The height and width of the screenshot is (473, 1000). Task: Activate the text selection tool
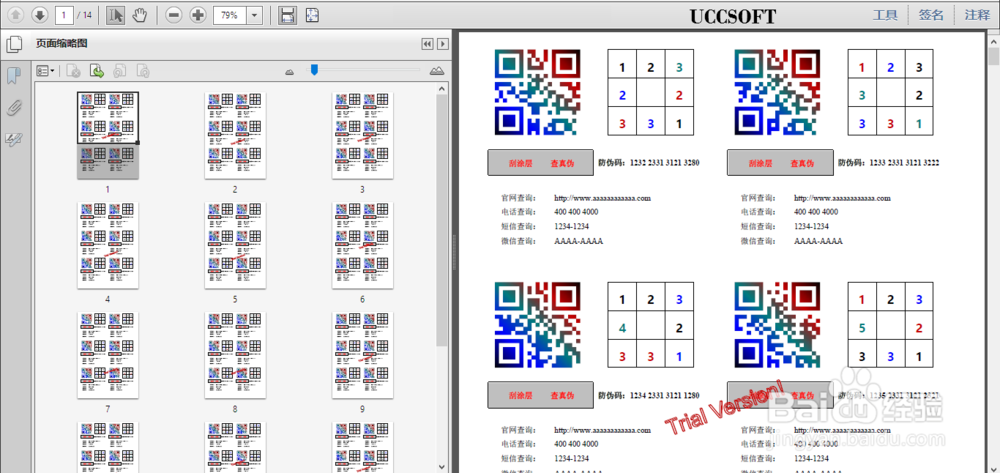click(115, 15)
